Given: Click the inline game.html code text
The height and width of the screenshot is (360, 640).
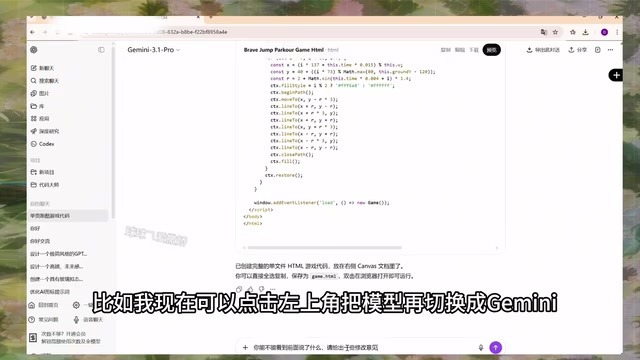Looking at the screenshot, I should 324,276.
